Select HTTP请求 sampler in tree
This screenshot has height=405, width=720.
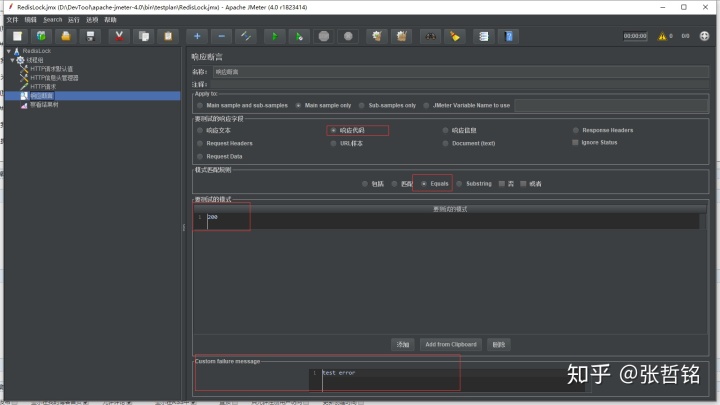tap(43, 87)
